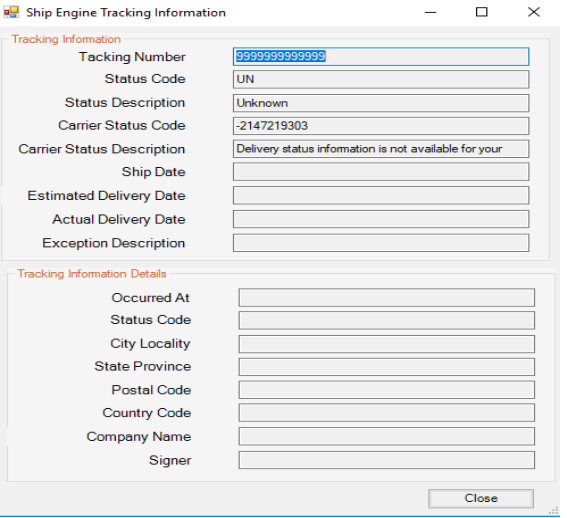Viewport: 567px width, 518px height.
Task: Click the Country Code field
Action: pyautogui.click(x=387, y=413)
